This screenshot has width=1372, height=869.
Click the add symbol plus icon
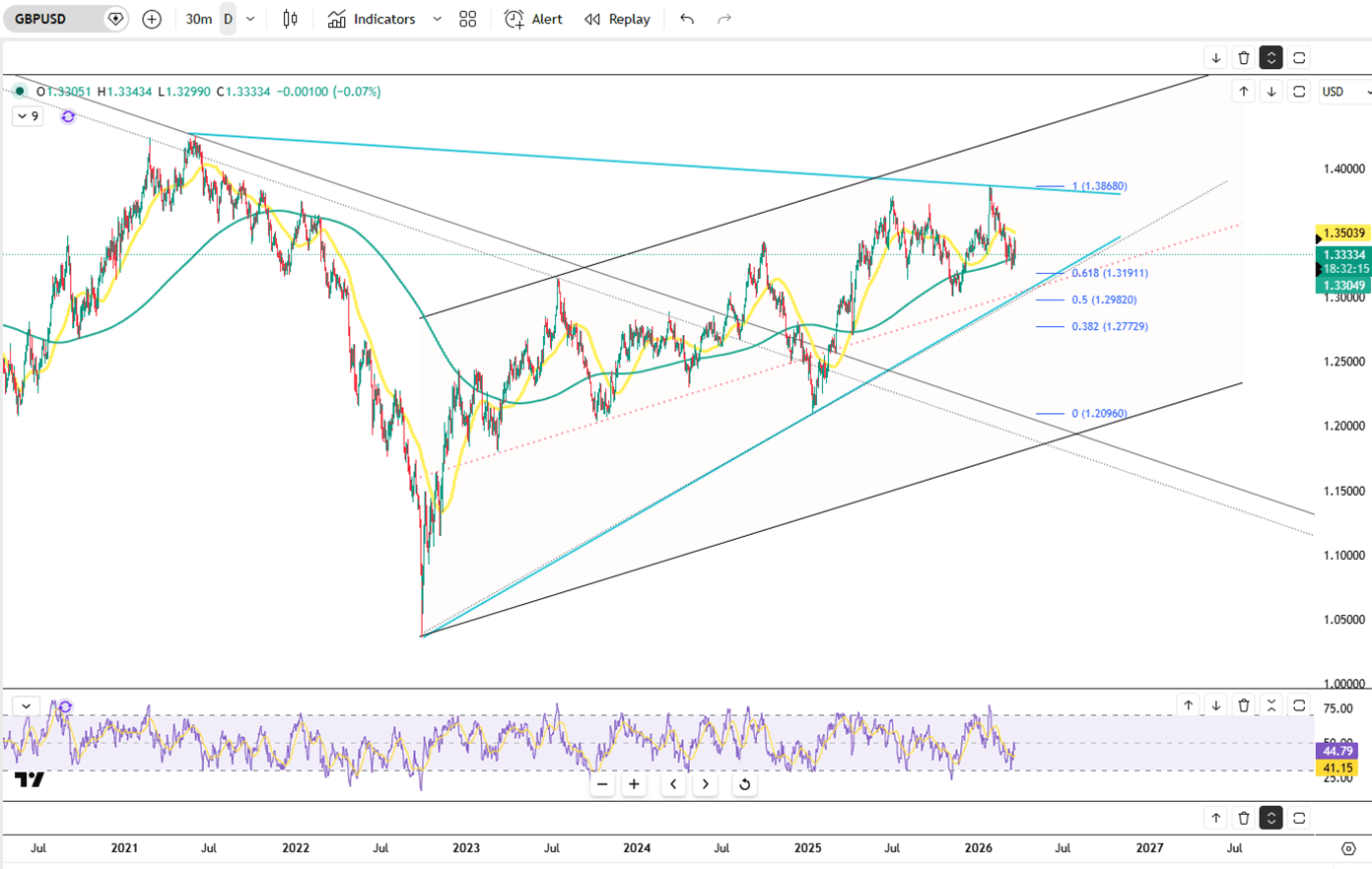pos(152,19)
